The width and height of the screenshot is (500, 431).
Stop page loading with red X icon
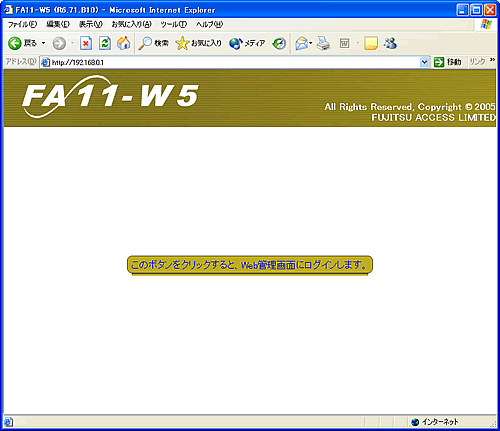point(86,43)
